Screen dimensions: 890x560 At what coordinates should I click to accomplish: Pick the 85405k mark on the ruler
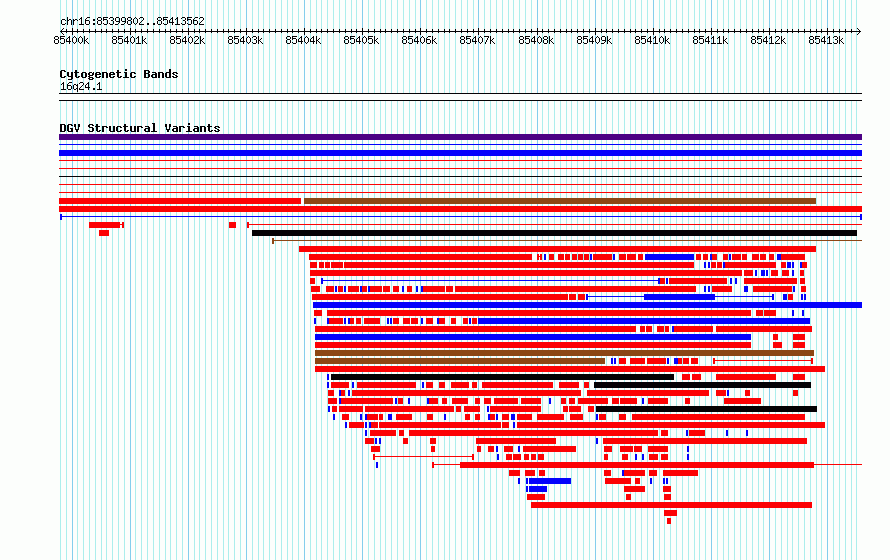(x=362, y=40)
